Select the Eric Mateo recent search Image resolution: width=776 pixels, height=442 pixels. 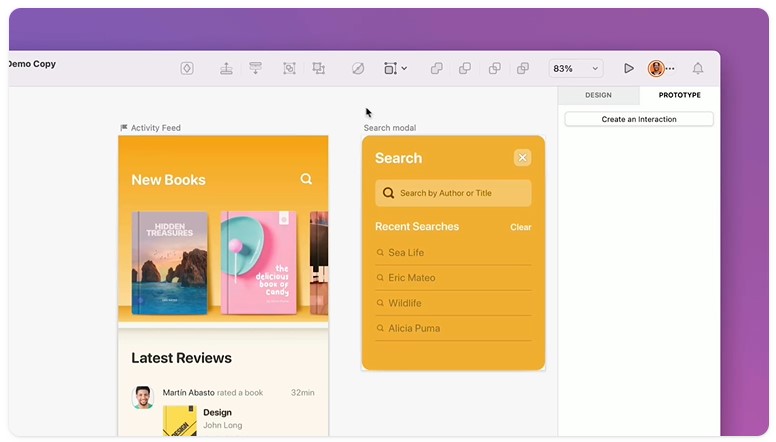(x=453, y=278)
